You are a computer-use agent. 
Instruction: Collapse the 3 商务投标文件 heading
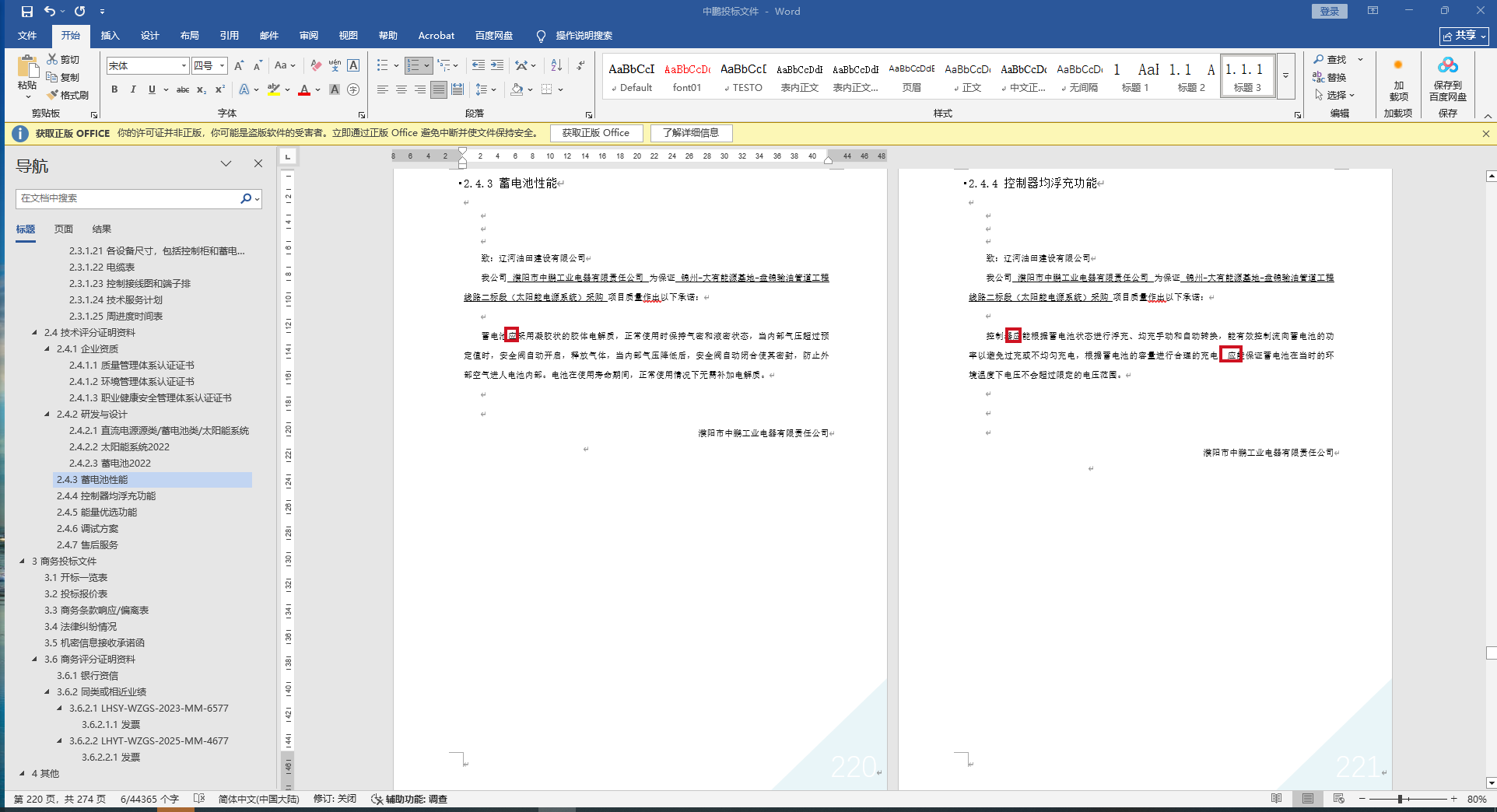[x=23, y=562]
